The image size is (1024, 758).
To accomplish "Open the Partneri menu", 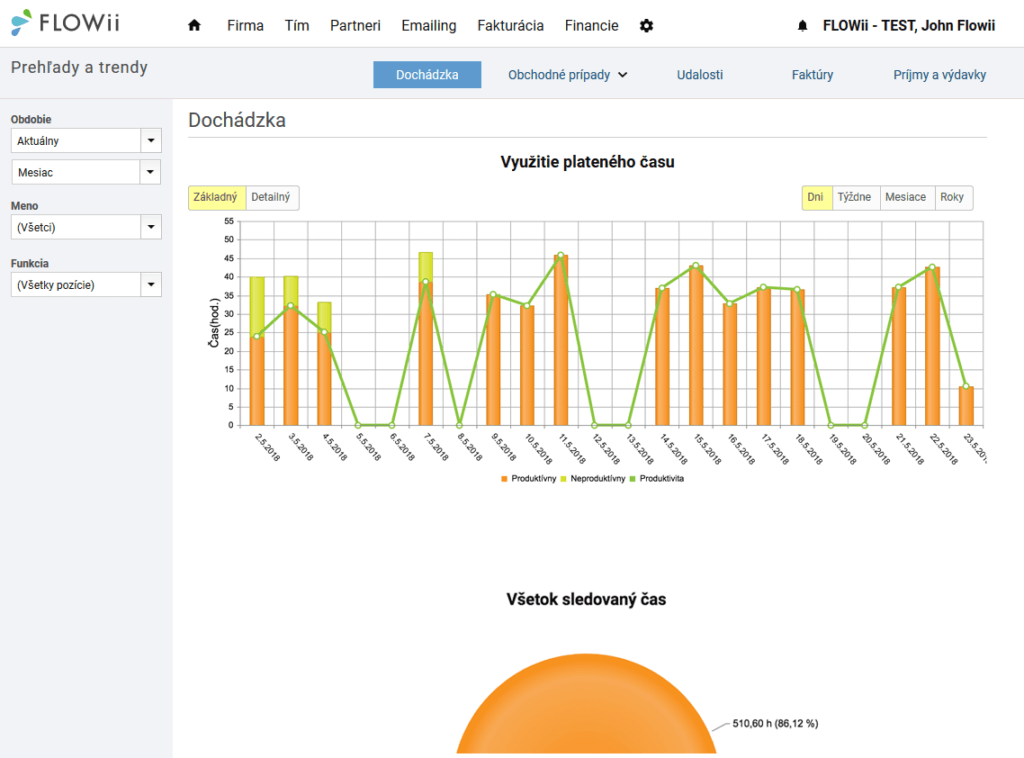I will 355,25.
